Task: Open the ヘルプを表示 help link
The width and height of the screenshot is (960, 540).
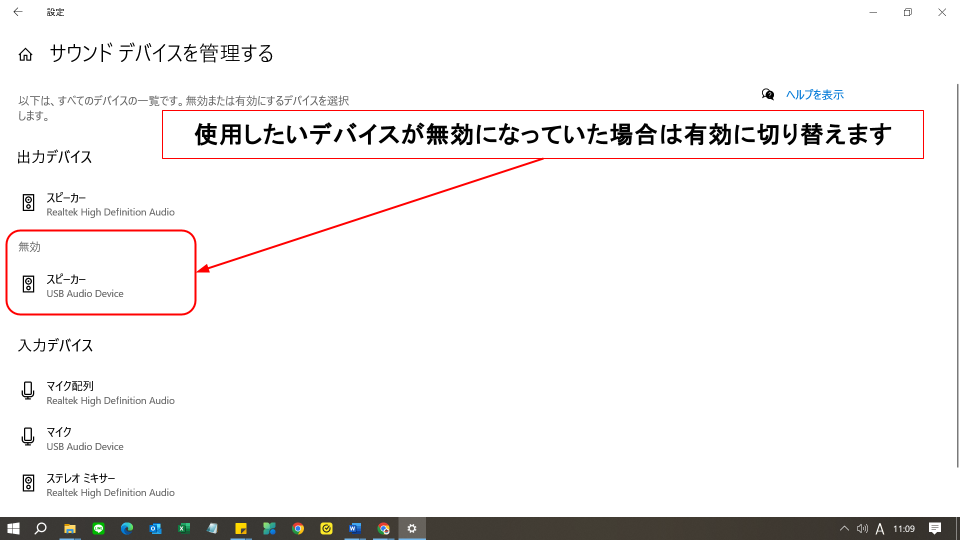Action: (814, 95)
